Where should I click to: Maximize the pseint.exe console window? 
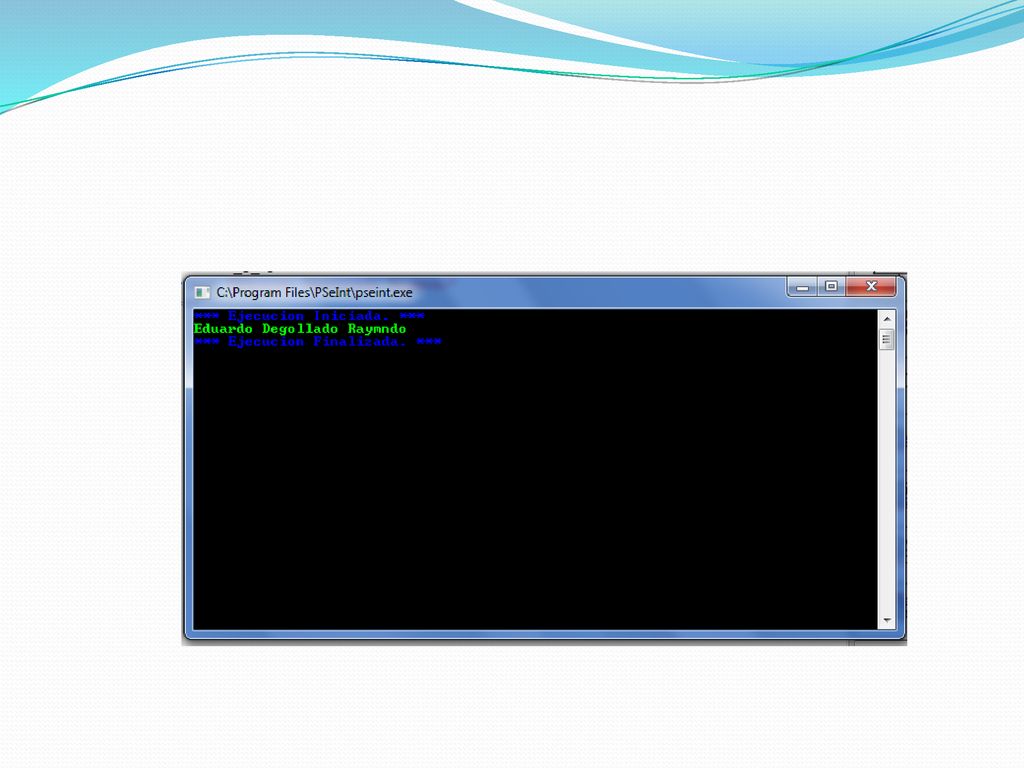(x=831, y=287)
